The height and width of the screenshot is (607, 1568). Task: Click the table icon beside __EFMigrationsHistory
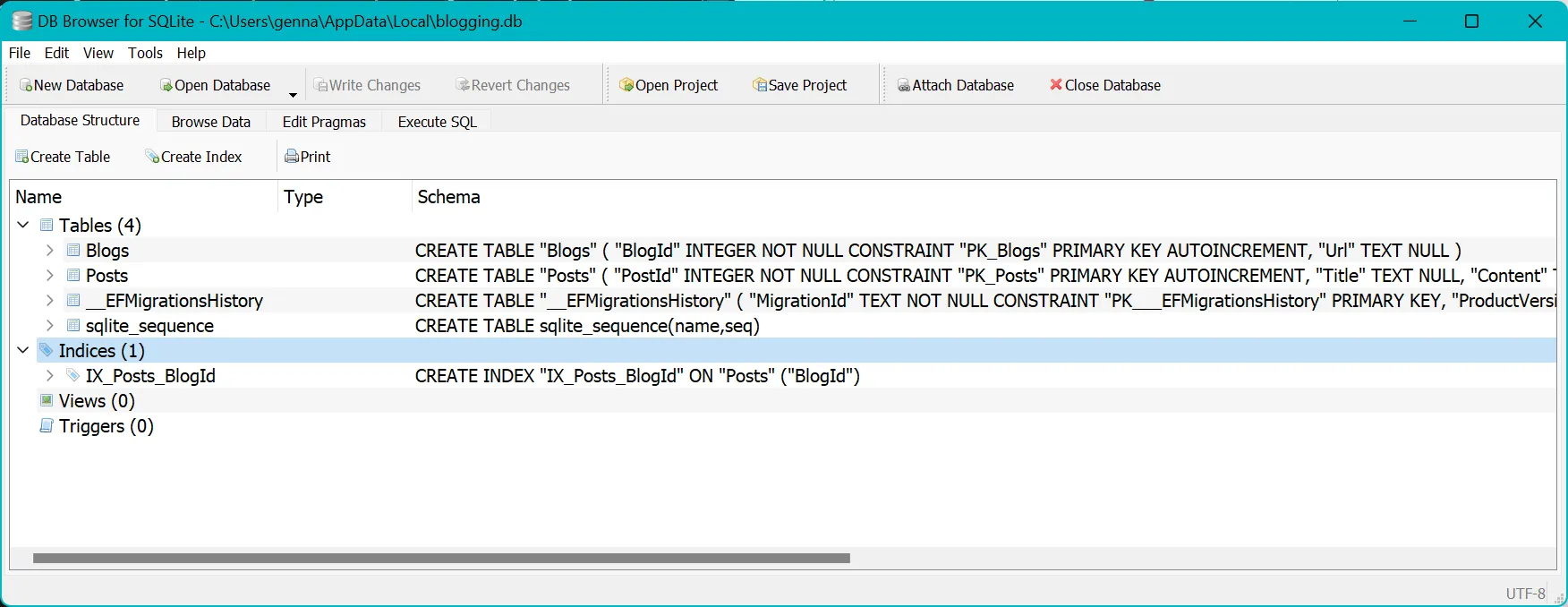[x=73, y=300]
